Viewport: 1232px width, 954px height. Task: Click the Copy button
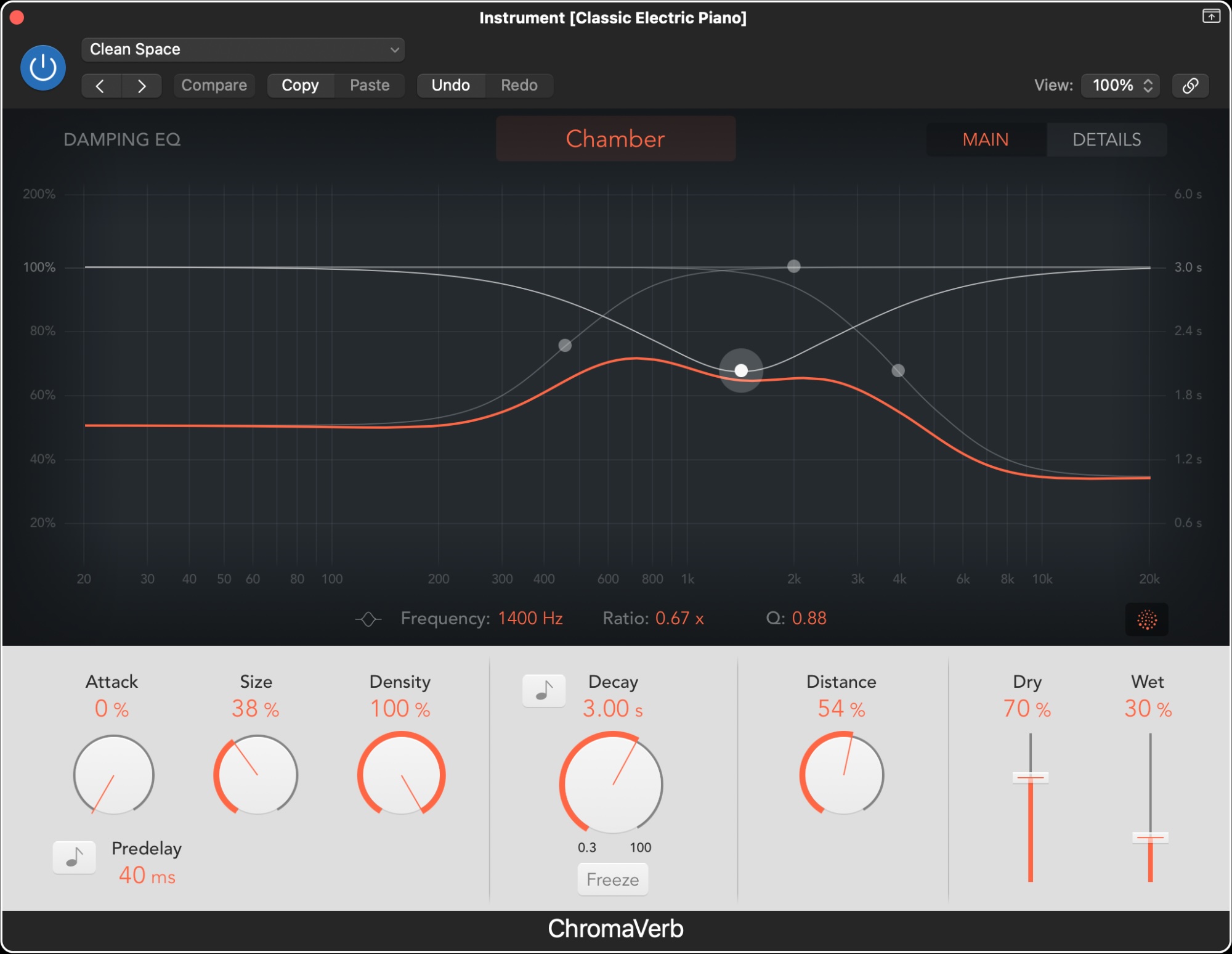coord(300,86)
